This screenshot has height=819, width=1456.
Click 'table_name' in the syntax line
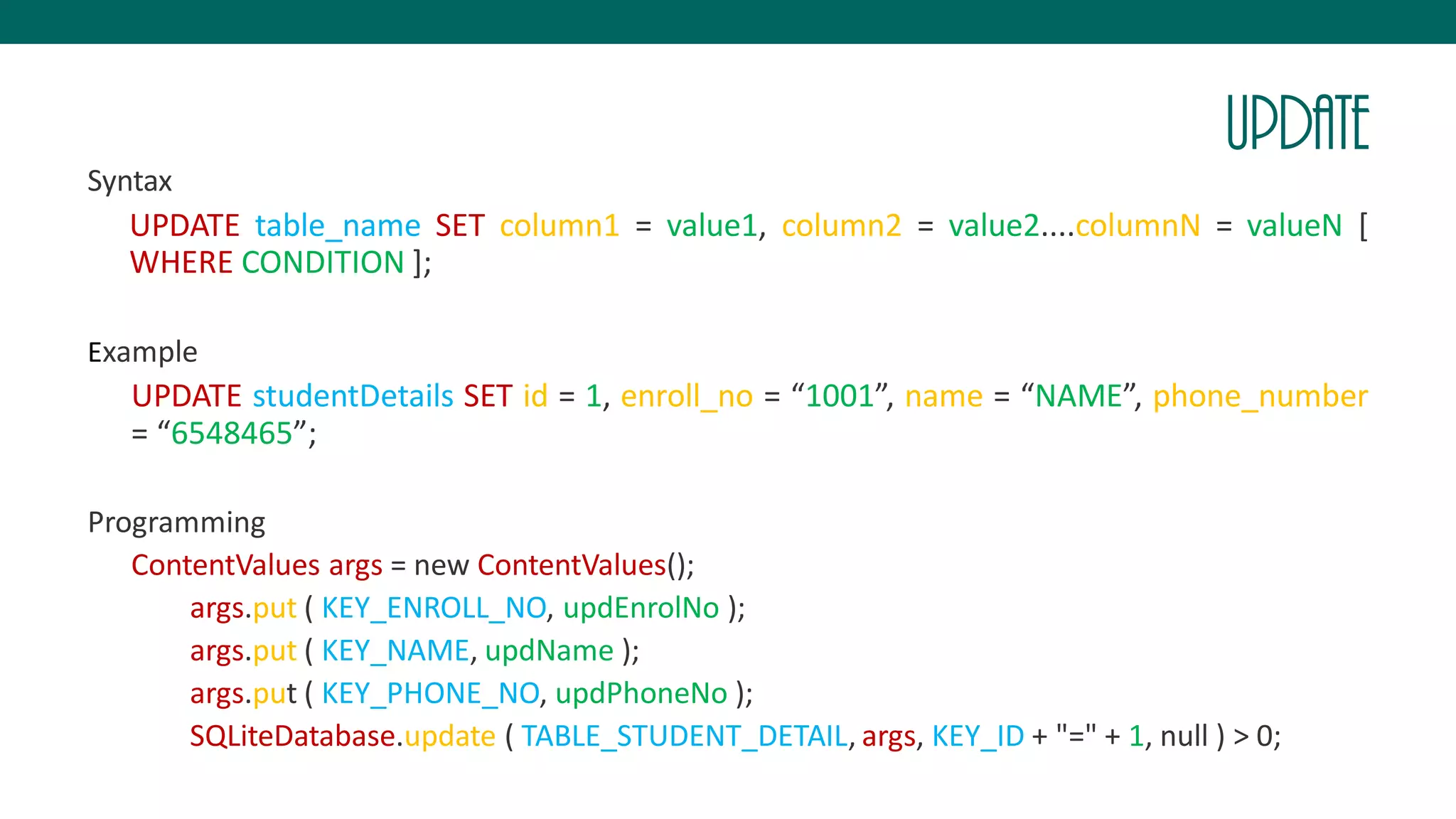tap(338, 226)
